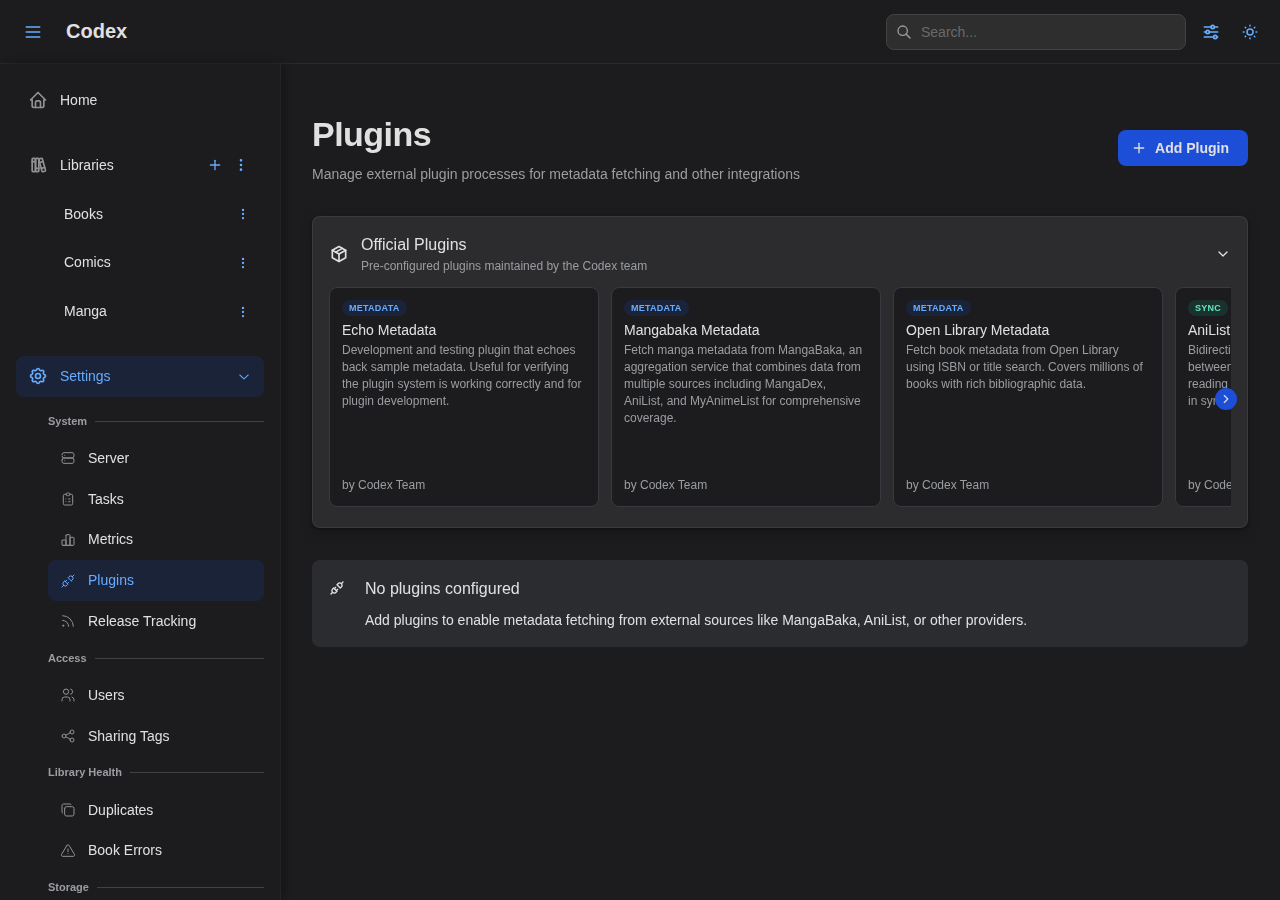Select the Echo Metadata plugin card

point(464,397)
